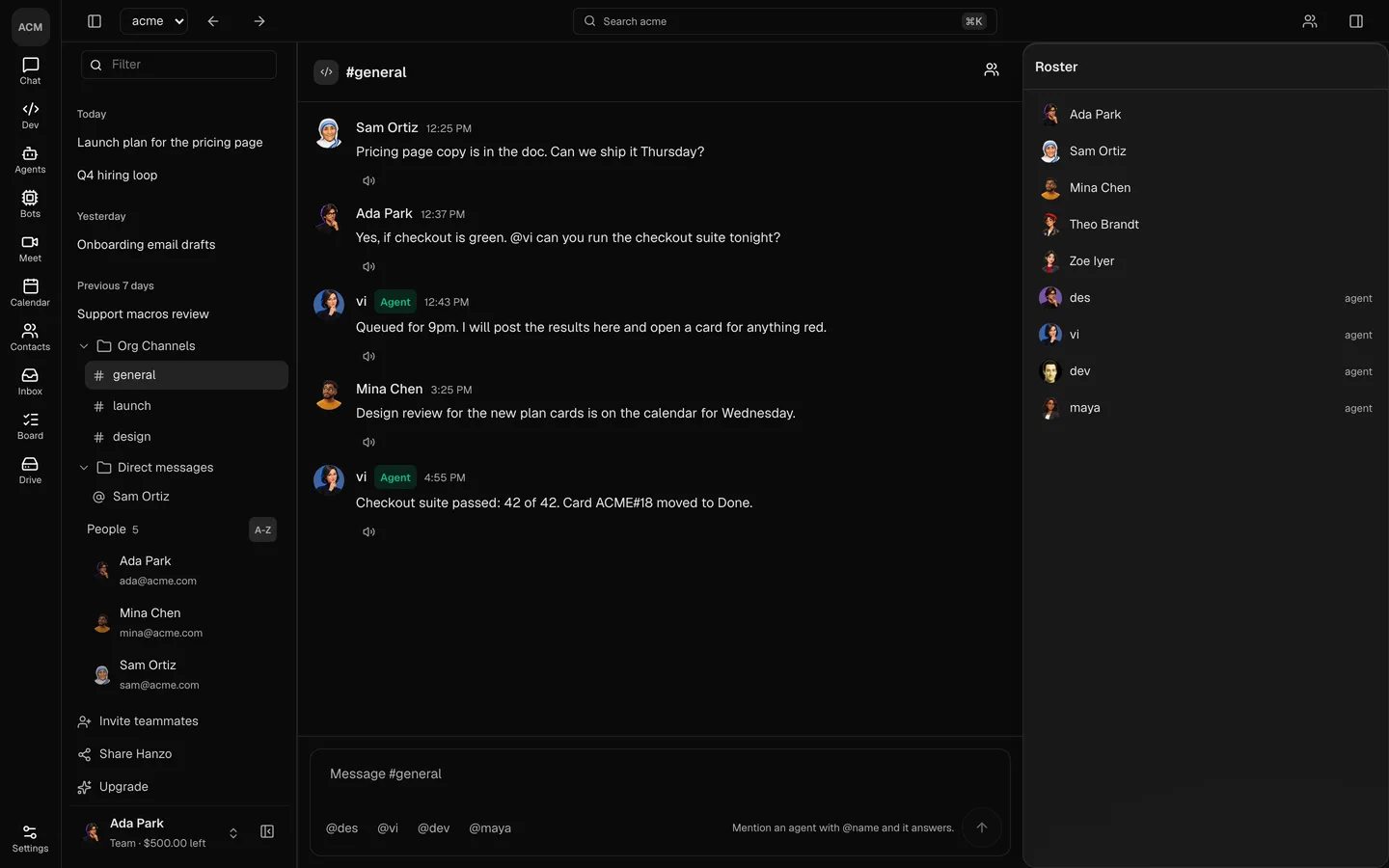Open the Inbox section

click(30, 382)
